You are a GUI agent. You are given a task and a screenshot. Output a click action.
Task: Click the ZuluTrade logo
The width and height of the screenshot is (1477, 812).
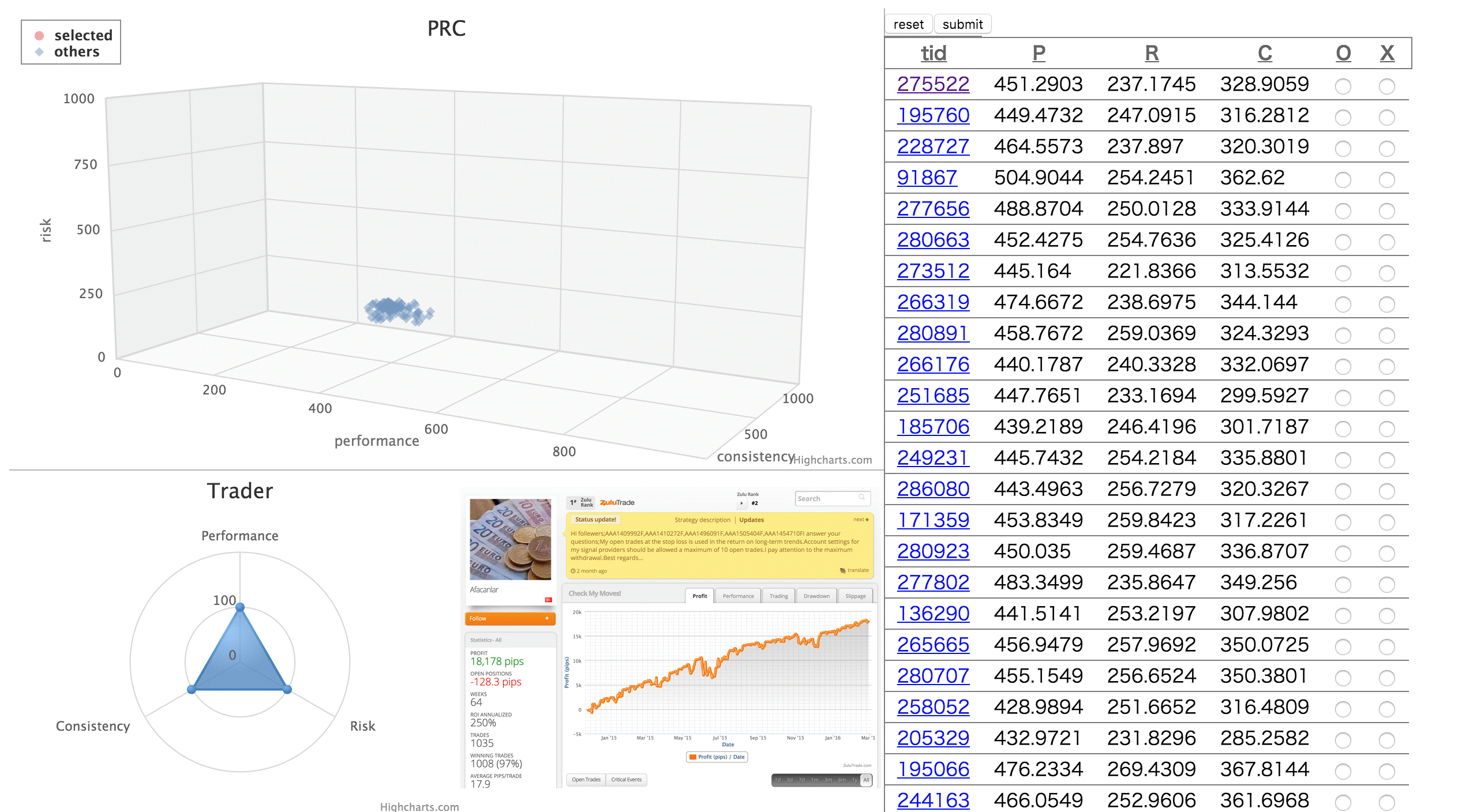tap(617, 502)
